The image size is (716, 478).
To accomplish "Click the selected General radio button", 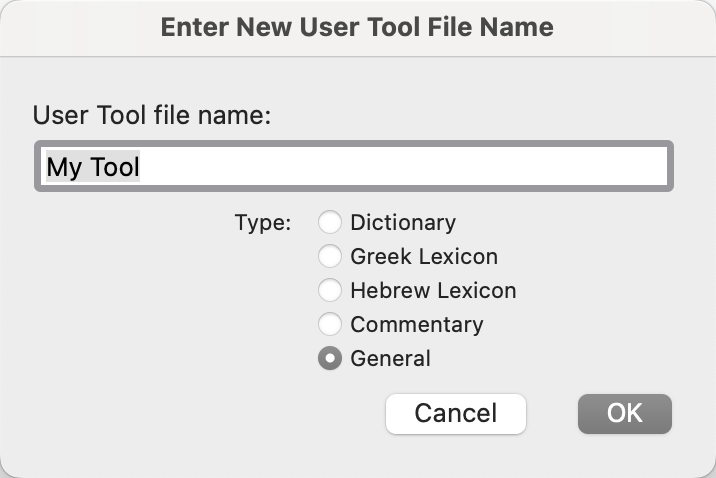I will pyautogui.click(x=330, y=358).
